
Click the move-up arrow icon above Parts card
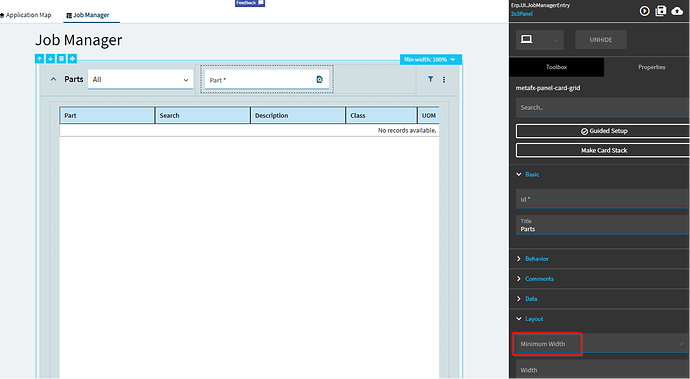40,58
